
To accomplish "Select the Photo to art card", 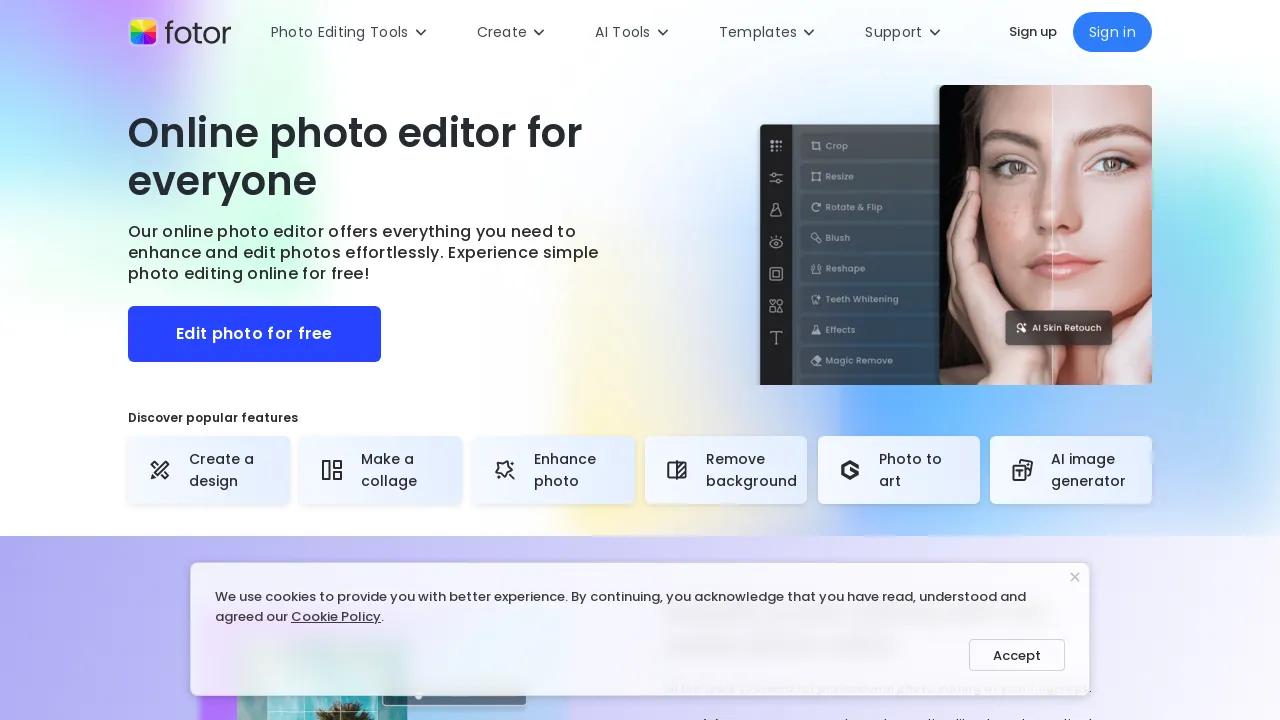I will (x=899, y=470).
